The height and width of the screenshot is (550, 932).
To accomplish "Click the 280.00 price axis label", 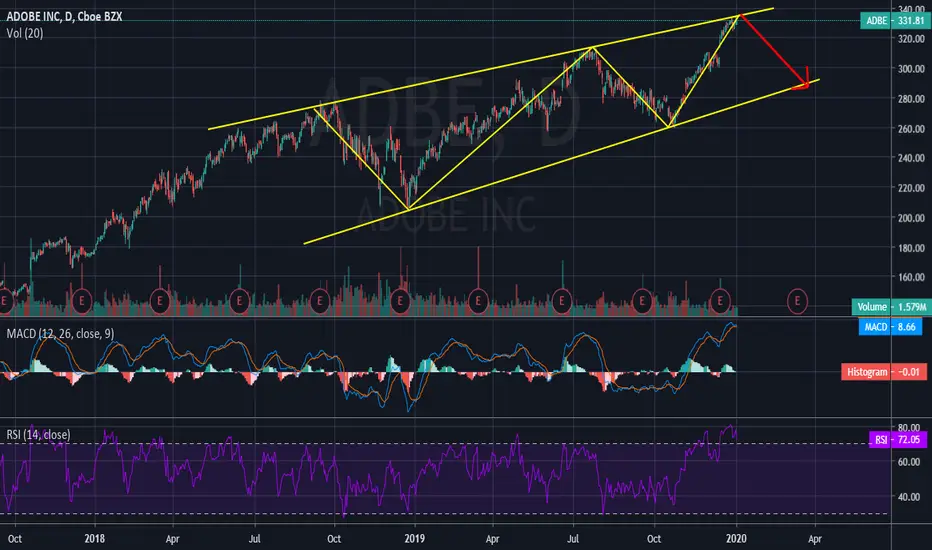I will pyautogui.click(x=911, y=99).
